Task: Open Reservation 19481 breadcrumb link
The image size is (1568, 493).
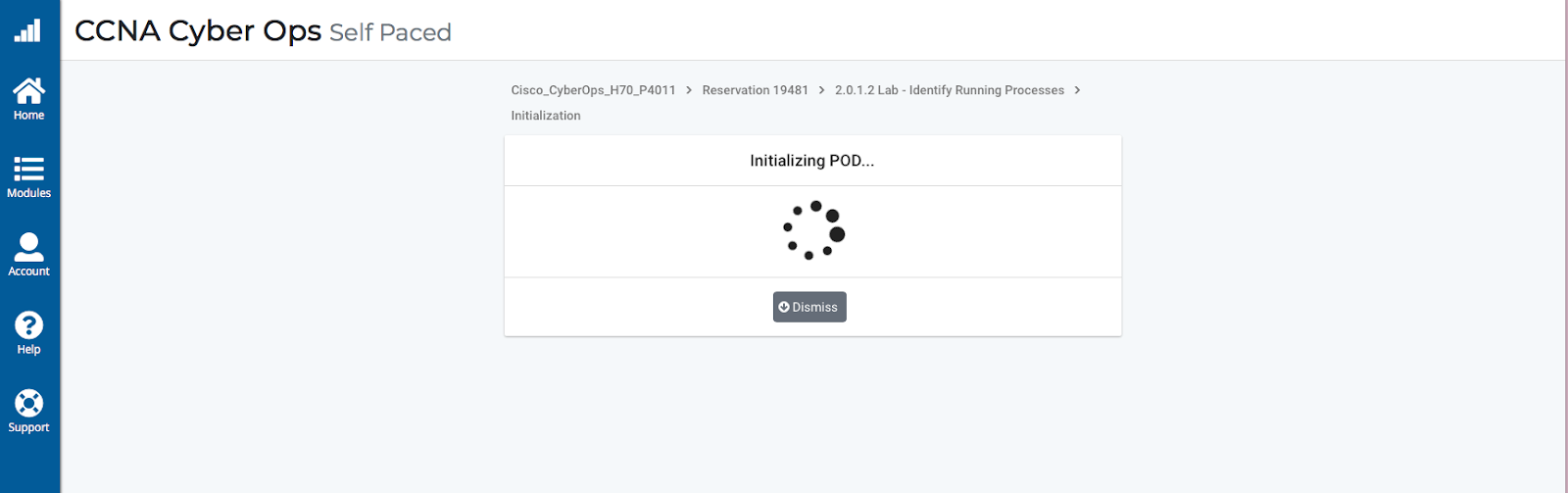Action: point(755,90)
